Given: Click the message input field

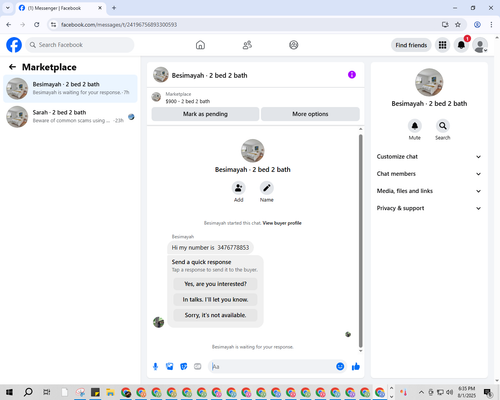Looking at the screenshot, I should 272,367.
